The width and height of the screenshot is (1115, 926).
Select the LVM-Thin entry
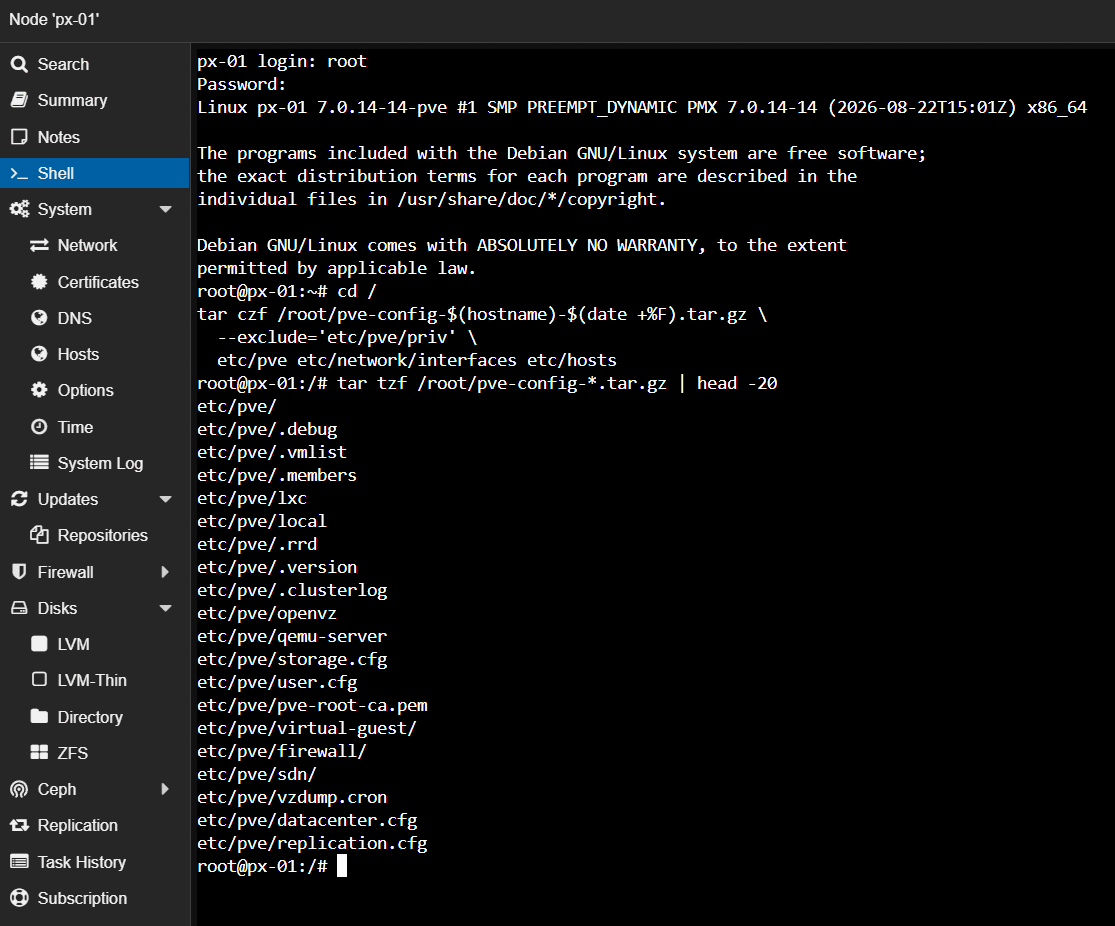[x=95, y=680]
